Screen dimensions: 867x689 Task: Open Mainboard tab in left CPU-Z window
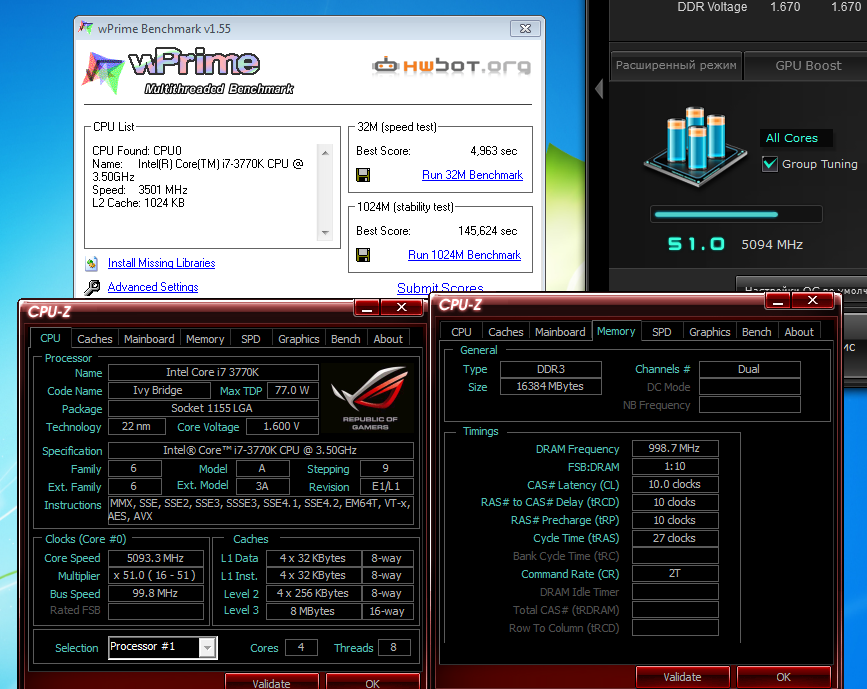click(149, 338)
